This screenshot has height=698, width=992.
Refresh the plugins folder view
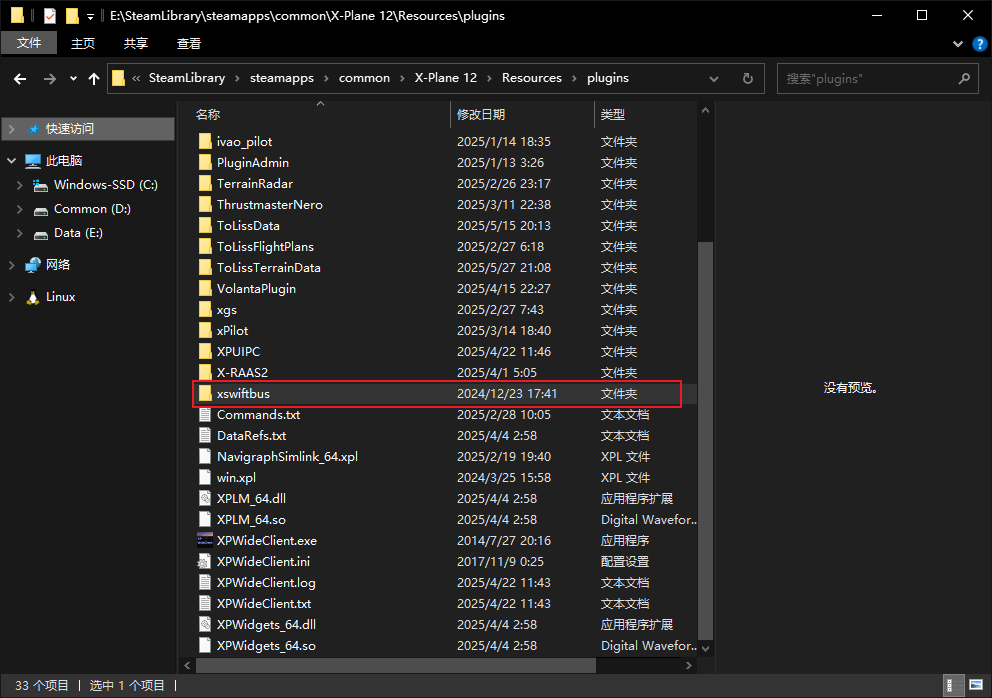click(747, 78)
